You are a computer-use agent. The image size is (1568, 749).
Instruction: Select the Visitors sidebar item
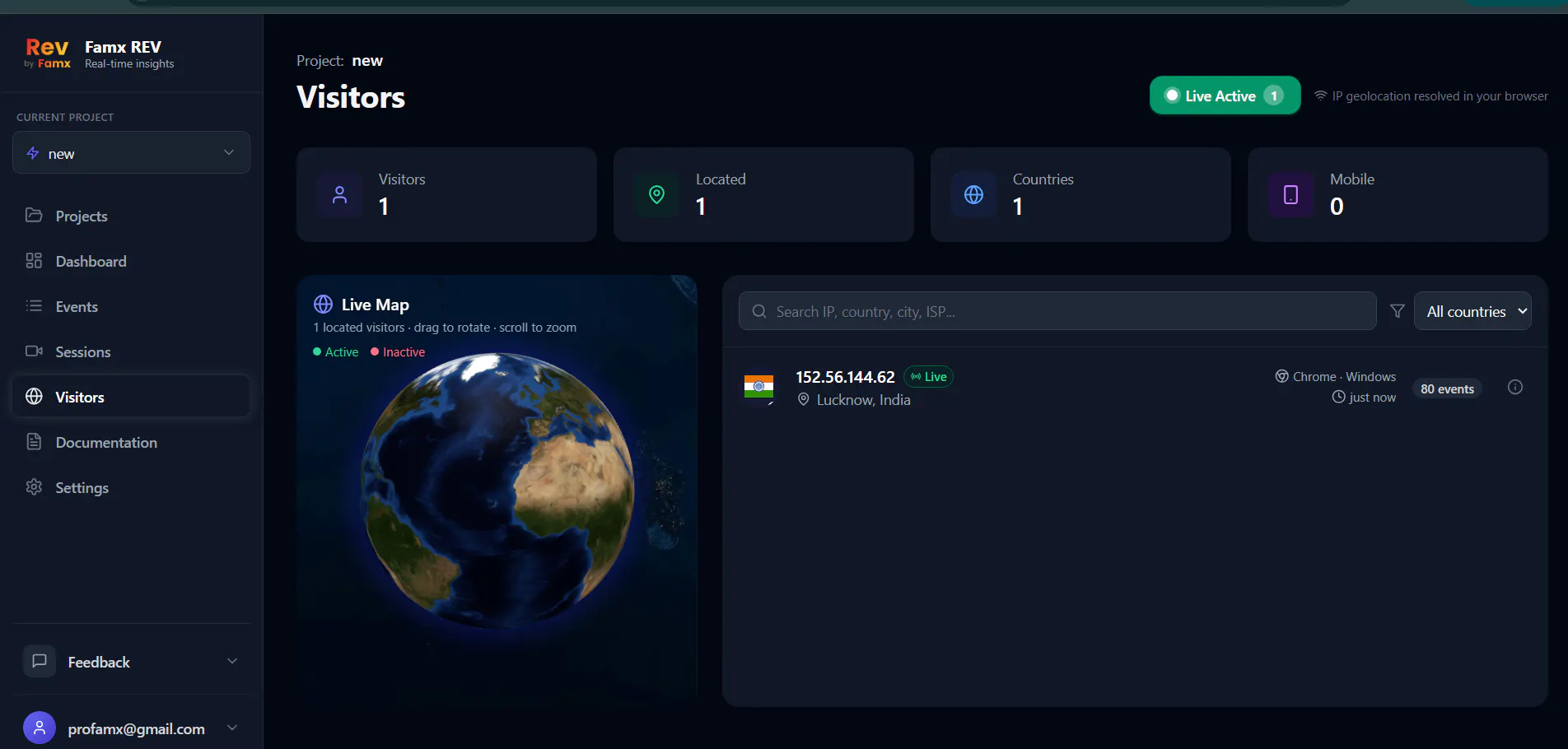point(131,397)
